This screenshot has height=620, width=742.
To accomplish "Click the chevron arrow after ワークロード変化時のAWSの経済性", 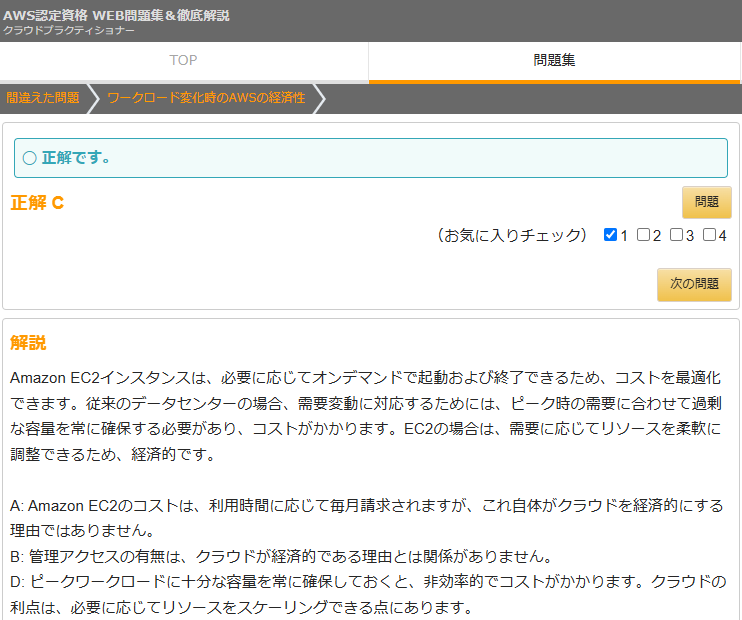I will tap(319, 98).
